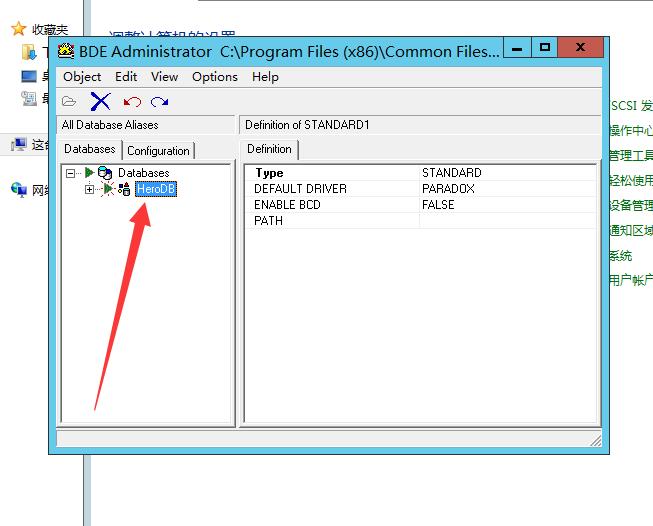Click the red Cancel undo arrow icon

pos(132,101)
